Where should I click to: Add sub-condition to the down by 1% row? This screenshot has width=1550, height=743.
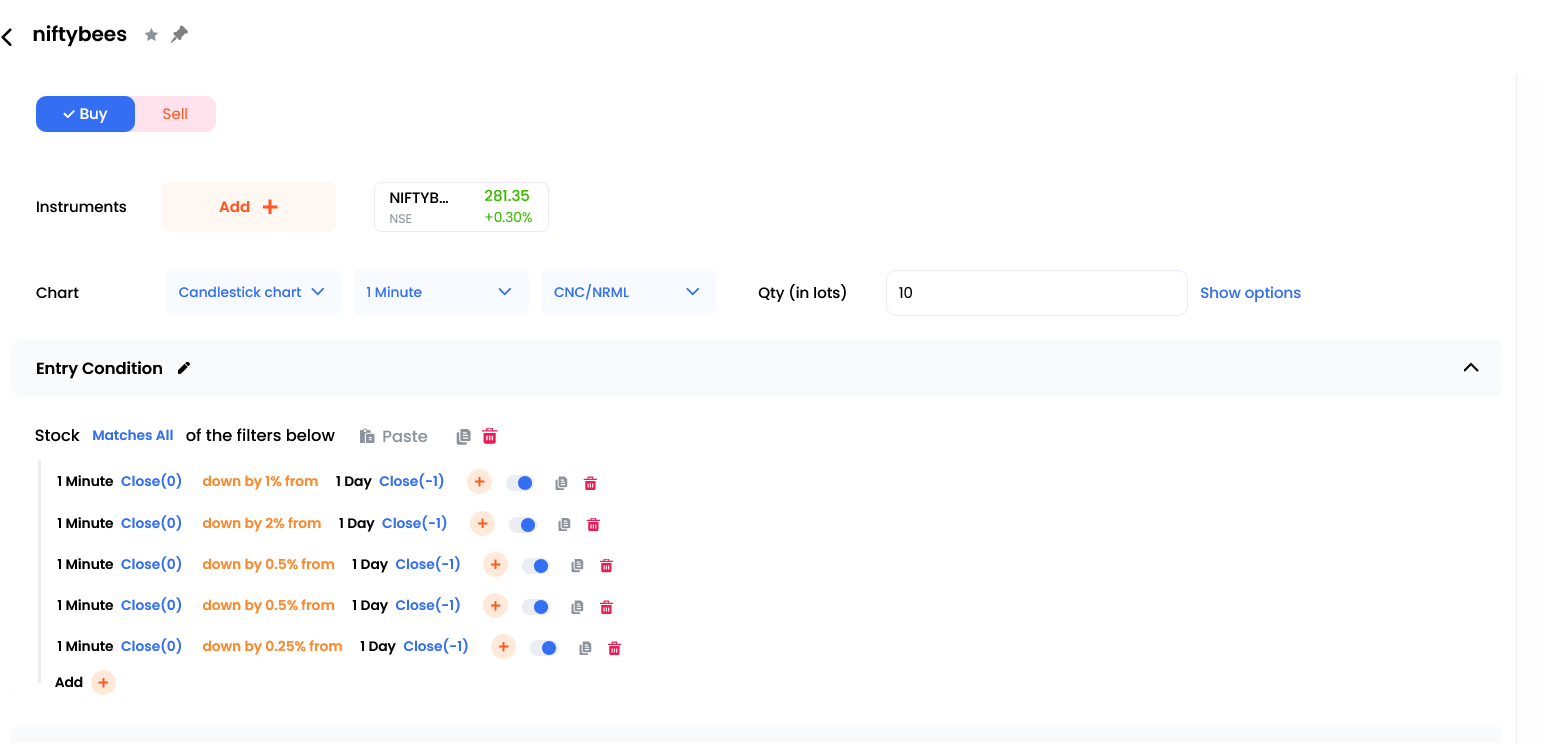[479, 482]
